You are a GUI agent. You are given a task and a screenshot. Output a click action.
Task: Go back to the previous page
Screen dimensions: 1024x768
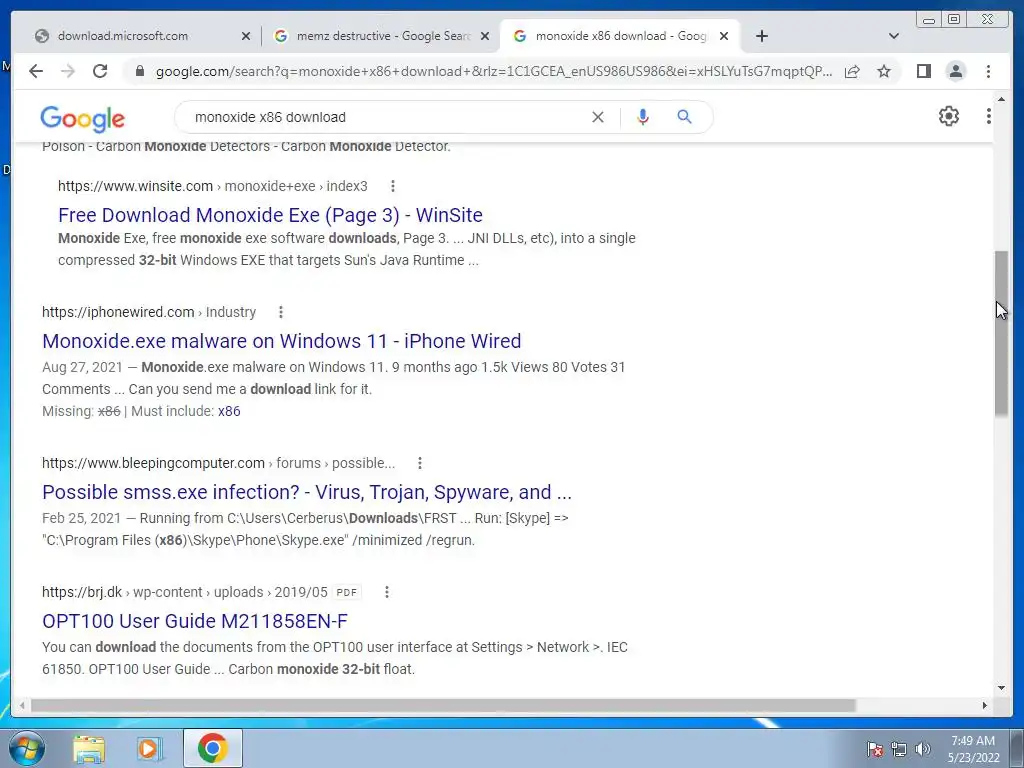pyautogui.click(x=36, y=71)
